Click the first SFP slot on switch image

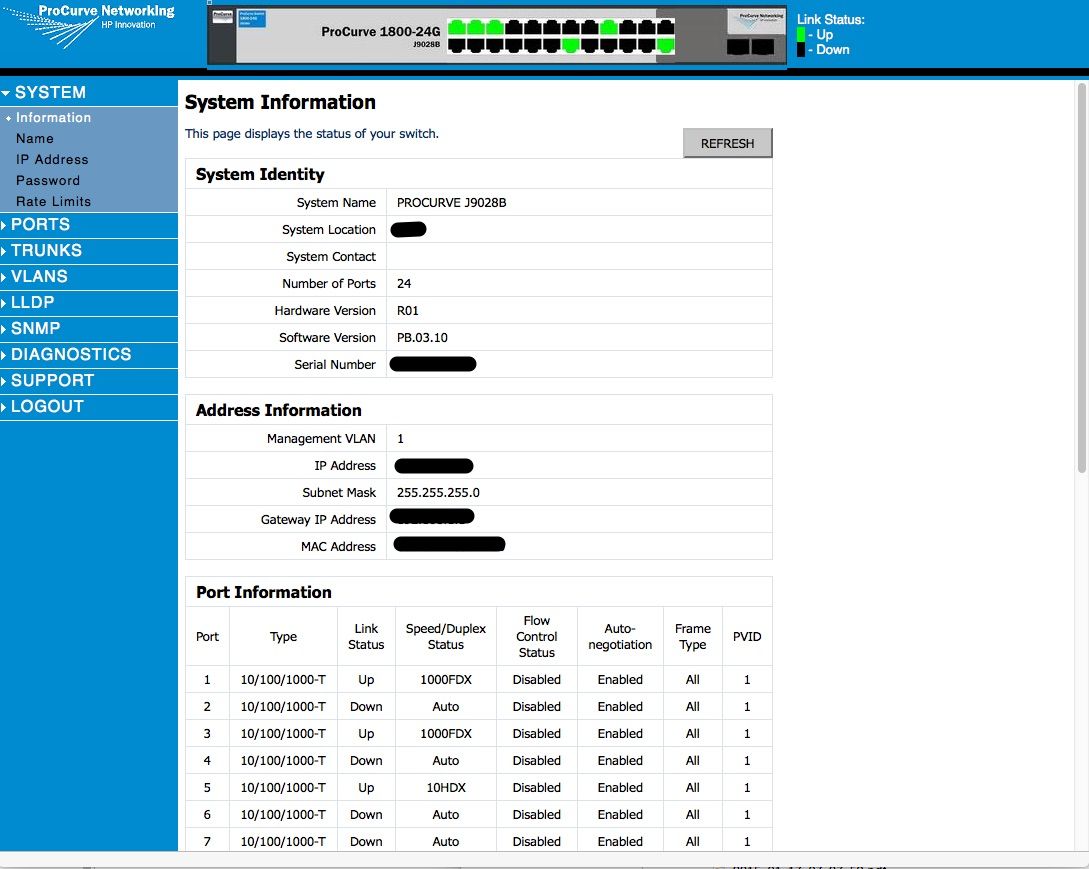pyautogui.click(x=738, y=47)
